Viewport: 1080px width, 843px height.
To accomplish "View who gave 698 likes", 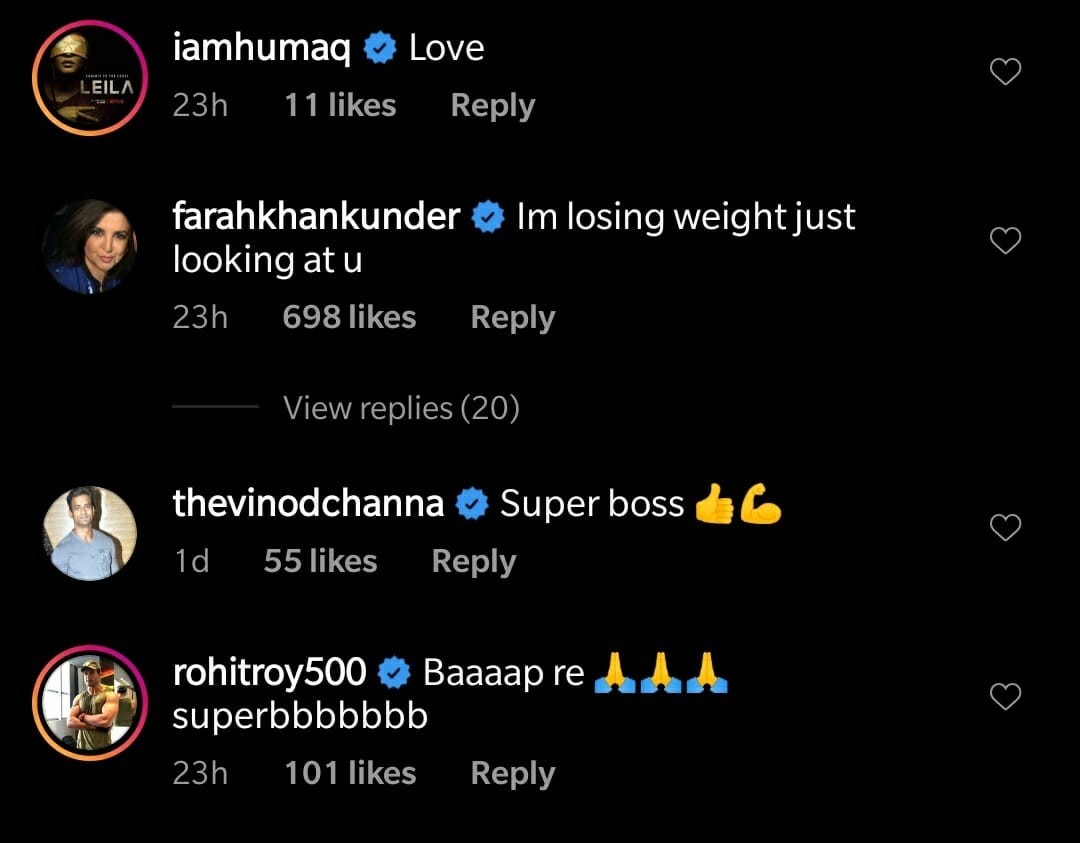I will 349,318.
